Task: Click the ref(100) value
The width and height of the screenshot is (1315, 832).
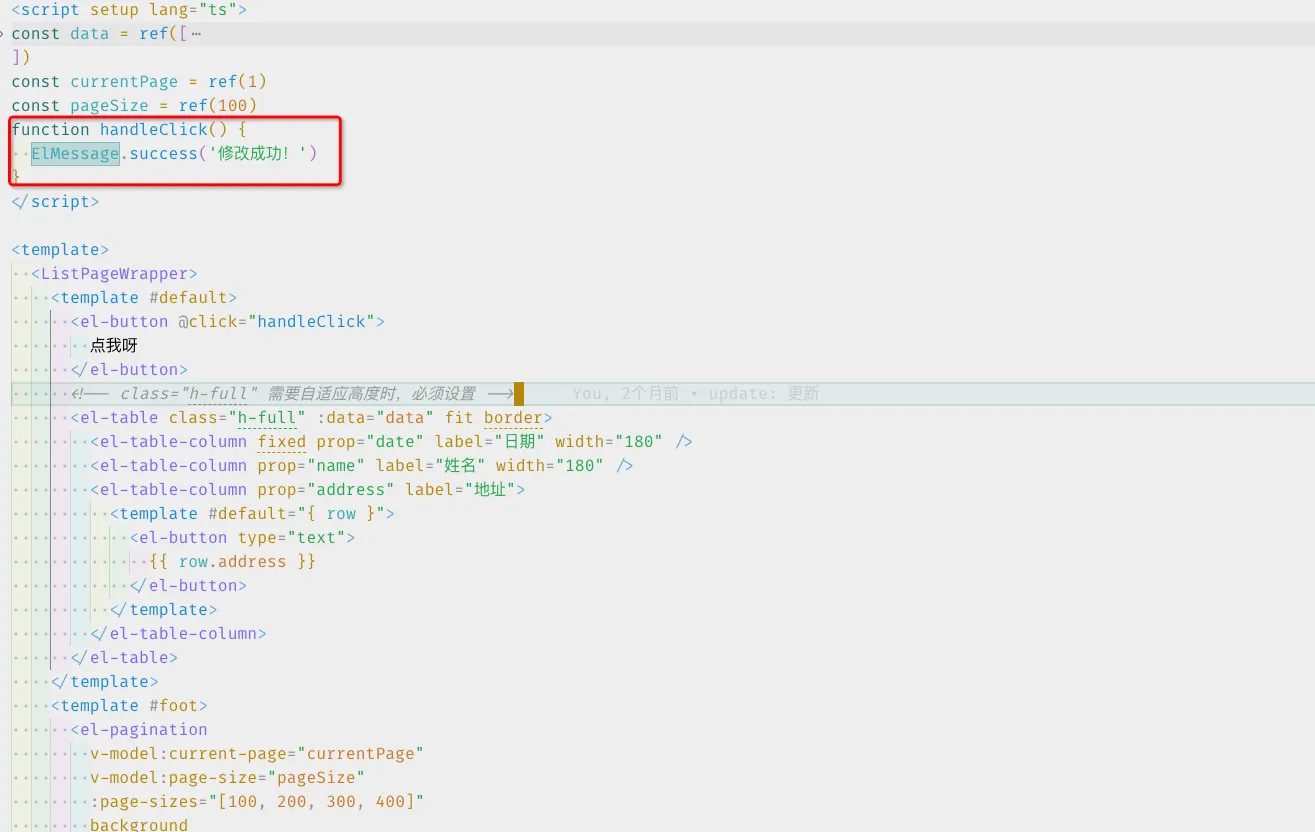Action: 218,106
